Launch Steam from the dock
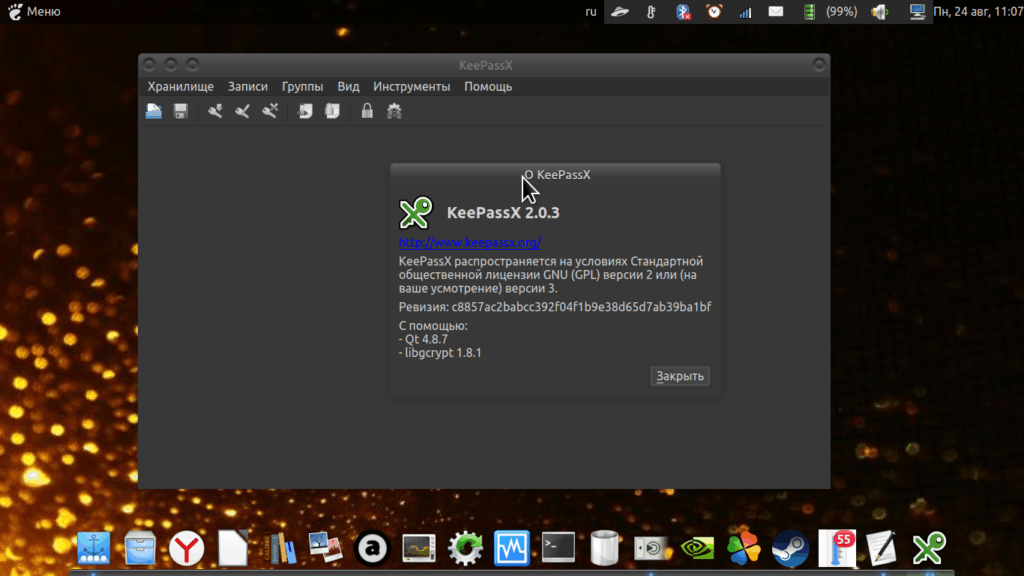 [x=790, y=548]
